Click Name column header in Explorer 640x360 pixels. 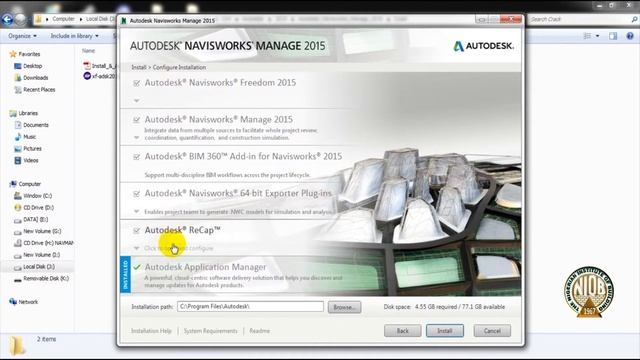pos(89,51)
